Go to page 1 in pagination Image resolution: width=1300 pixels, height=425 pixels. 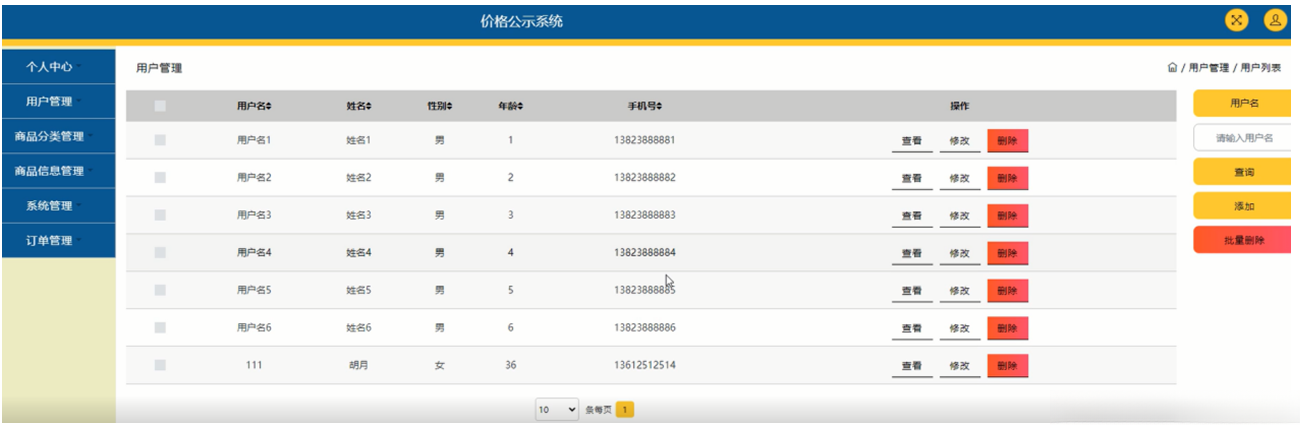coord(624,410)
